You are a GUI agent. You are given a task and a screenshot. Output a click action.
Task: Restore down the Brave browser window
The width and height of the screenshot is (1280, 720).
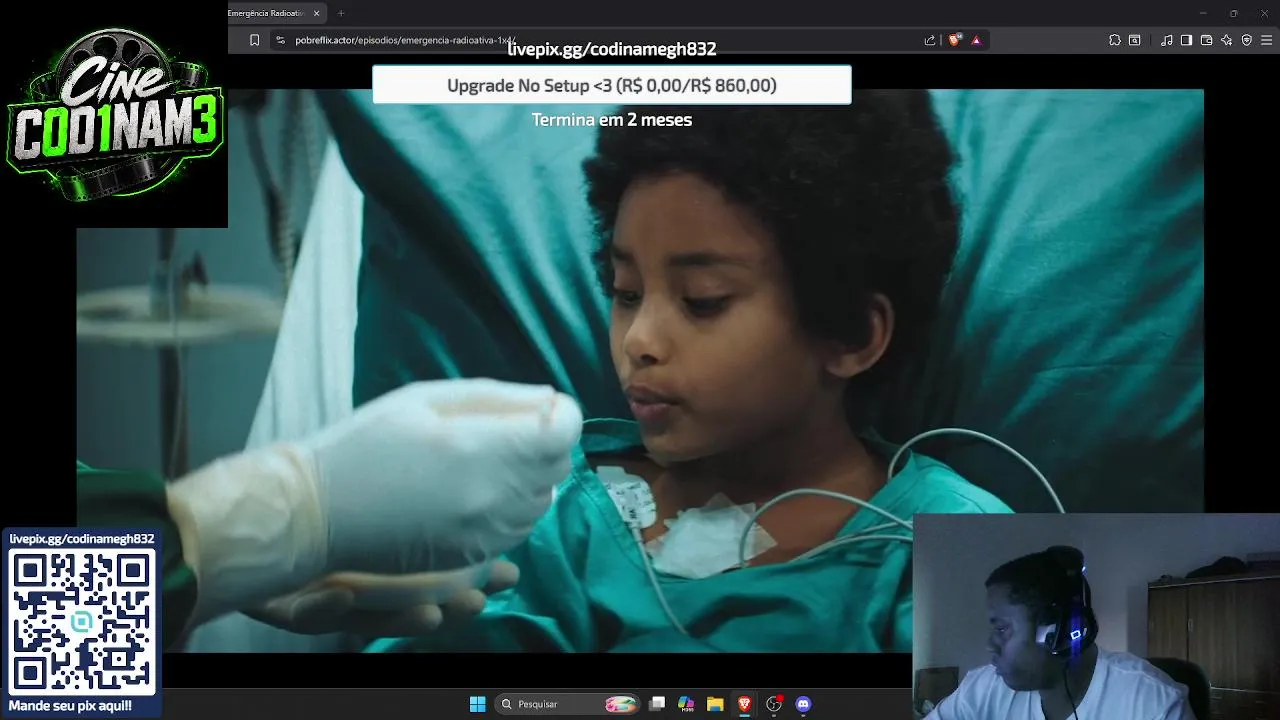(1234, 13)
